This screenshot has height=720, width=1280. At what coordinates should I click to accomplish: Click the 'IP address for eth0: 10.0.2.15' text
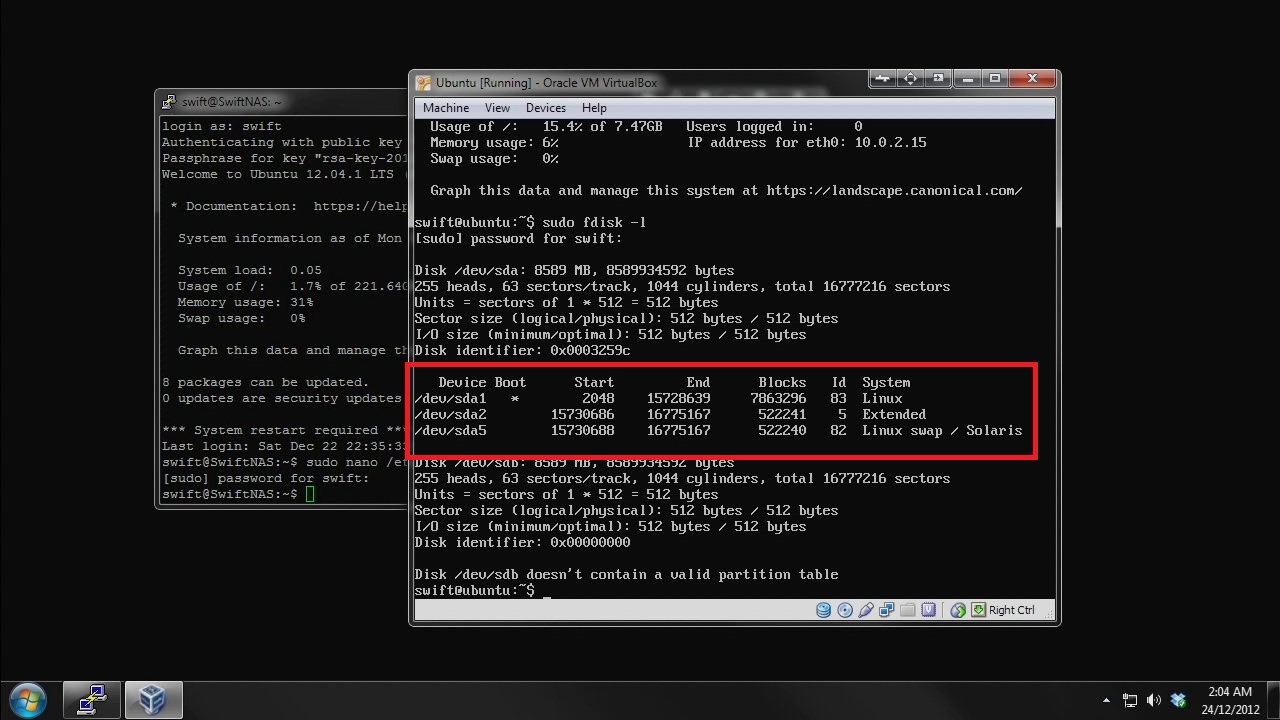point(806,142)
